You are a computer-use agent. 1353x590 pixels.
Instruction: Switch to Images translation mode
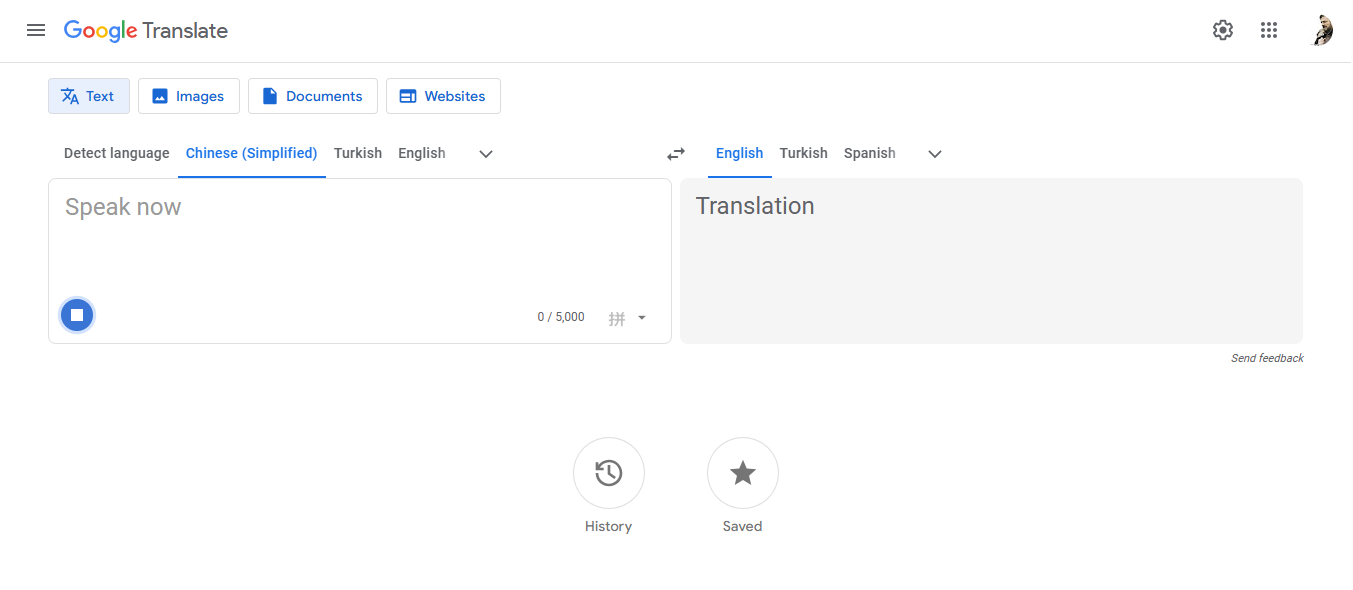(188, 95)
